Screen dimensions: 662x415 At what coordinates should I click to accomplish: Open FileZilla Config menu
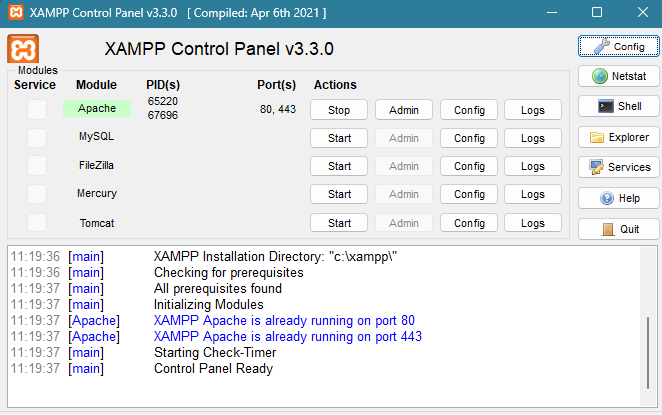click(469, 166)
